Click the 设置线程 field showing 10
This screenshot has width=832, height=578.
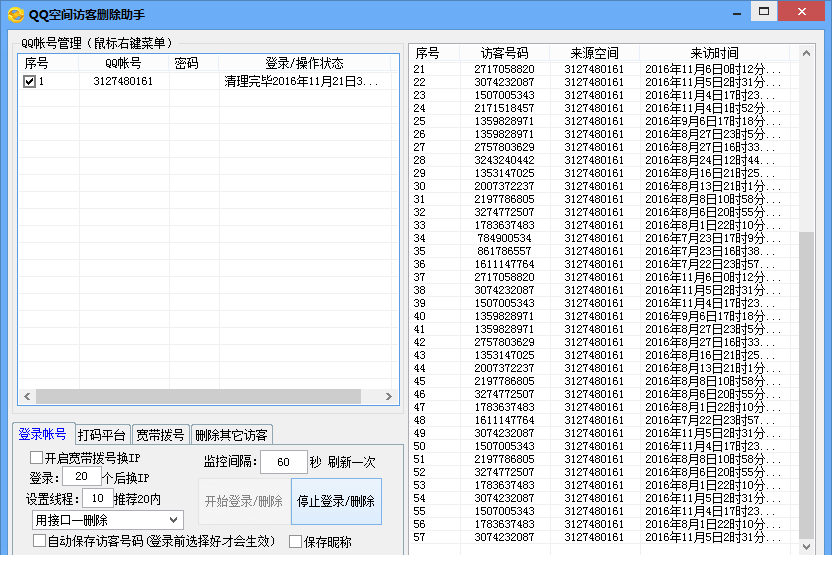[97, 498]
